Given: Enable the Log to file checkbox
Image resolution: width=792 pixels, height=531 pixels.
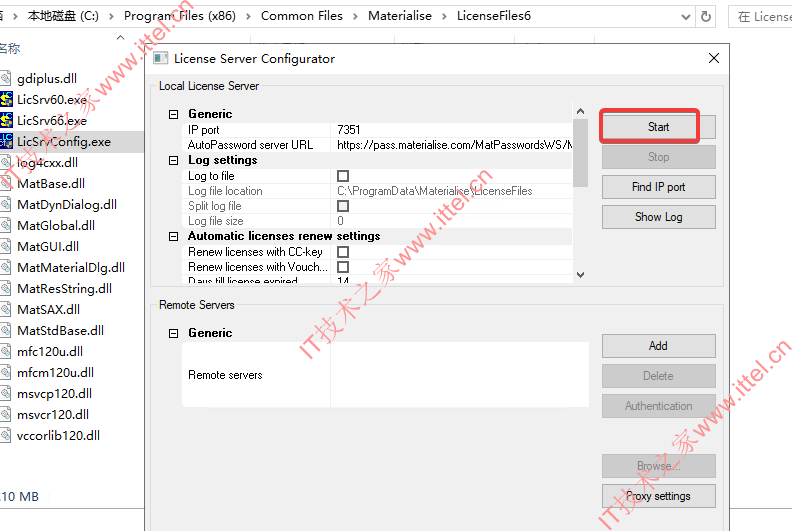Looking at the screenshot, I should (x=343, y=176).
